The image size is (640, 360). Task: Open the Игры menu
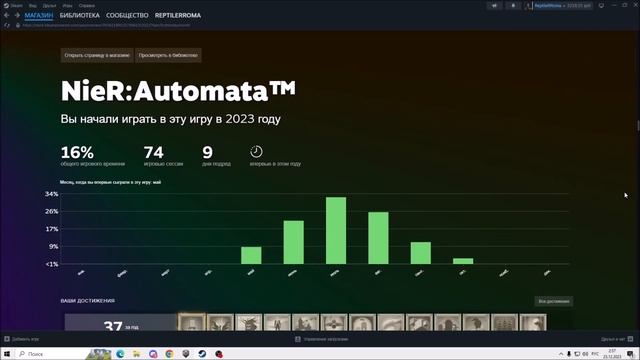tap(67, 6)
